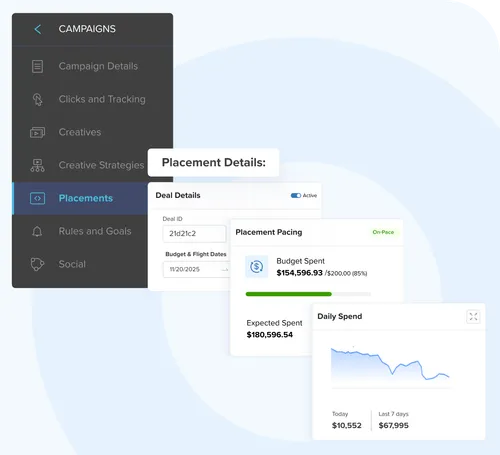Screen dimensions: 500x455
Task: Click the On-Pace status badge
Action: point(383,232)
